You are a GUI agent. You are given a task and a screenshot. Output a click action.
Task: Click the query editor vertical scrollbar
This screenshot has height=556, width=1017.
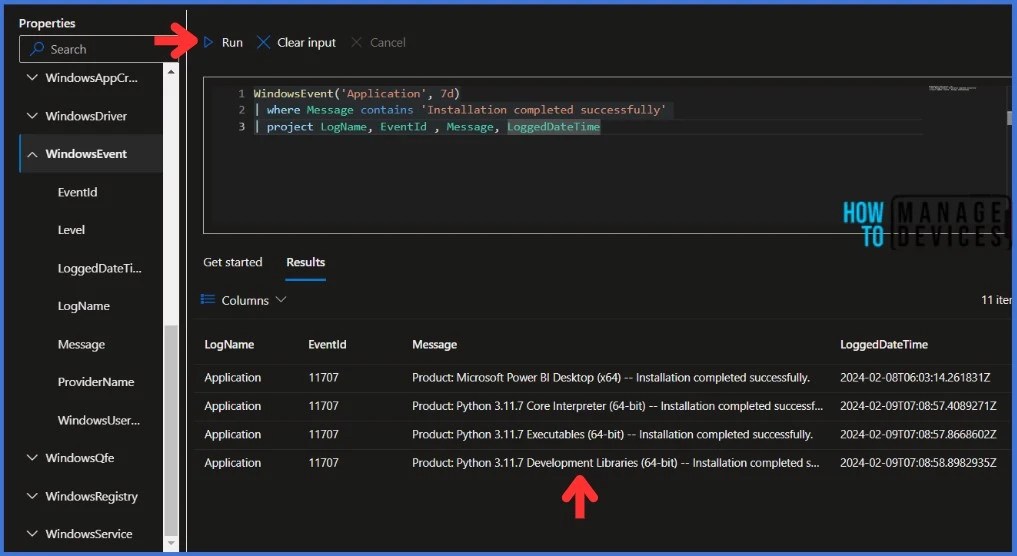pyautogui.click(x=1009, y=117)
